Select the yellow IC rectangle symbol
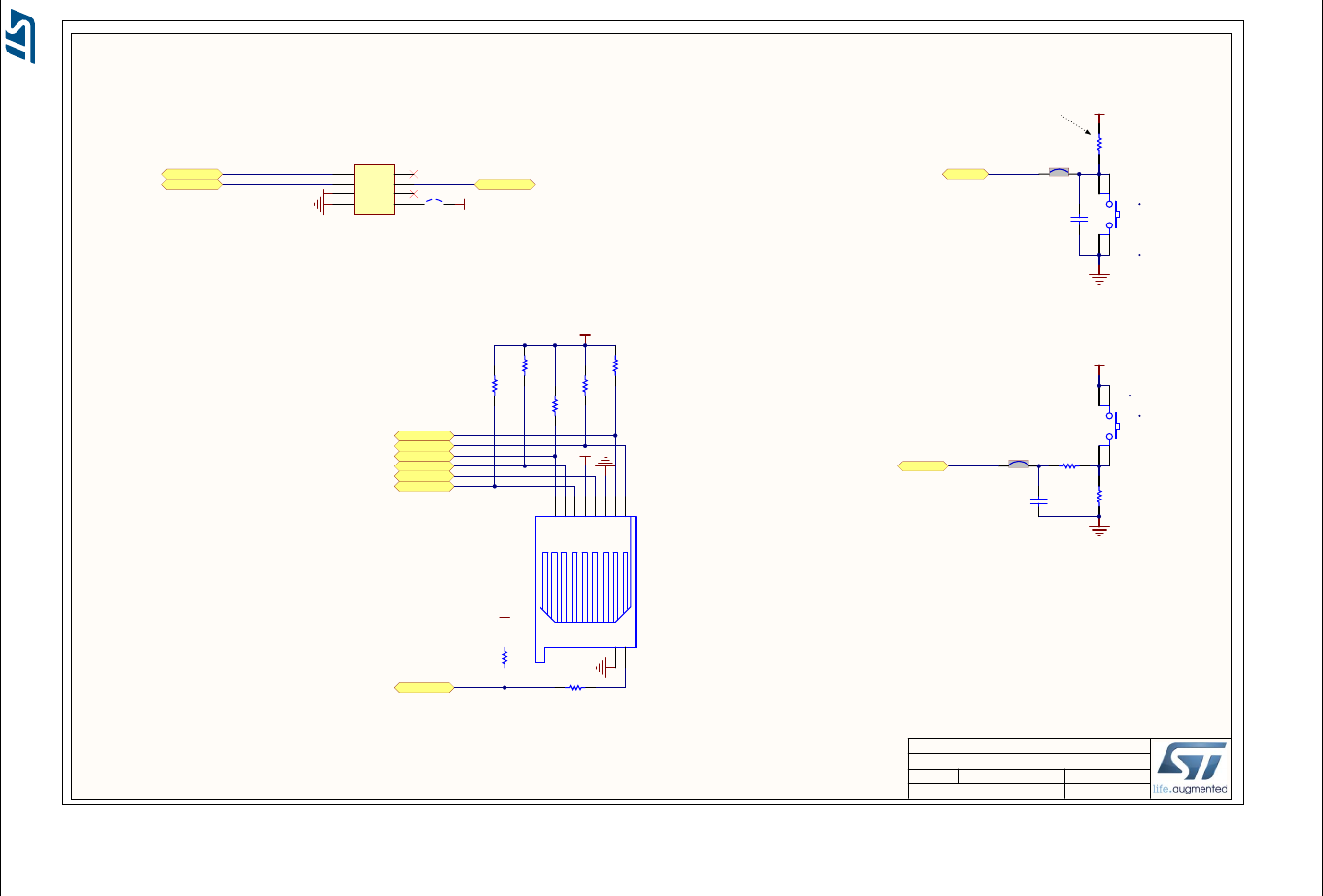This screenshot has height=896, width=1323. click(374, 190)
